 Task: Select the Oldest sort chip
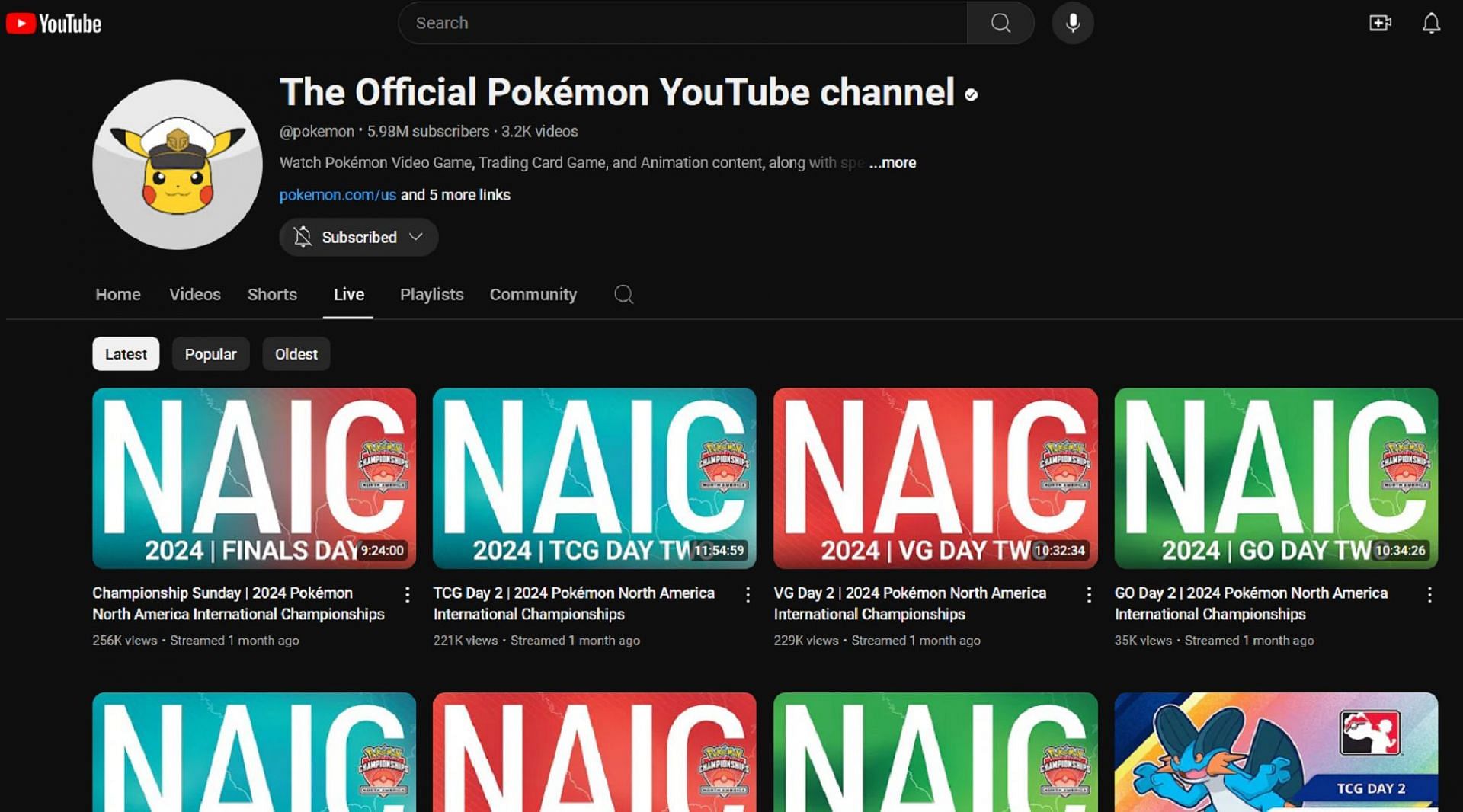point(296,354)
